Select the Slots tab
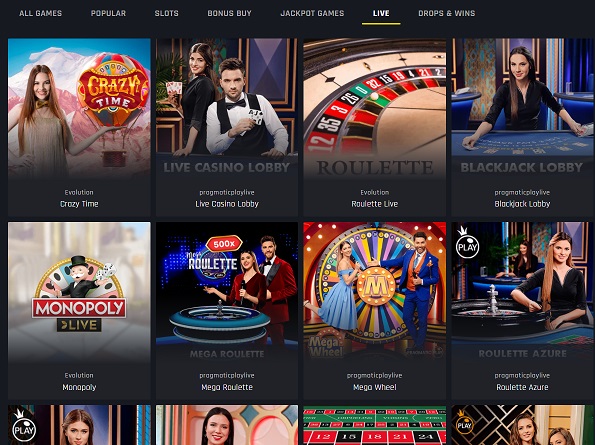Viewport: 595px width, 445px height. click(x=167, y=13)
